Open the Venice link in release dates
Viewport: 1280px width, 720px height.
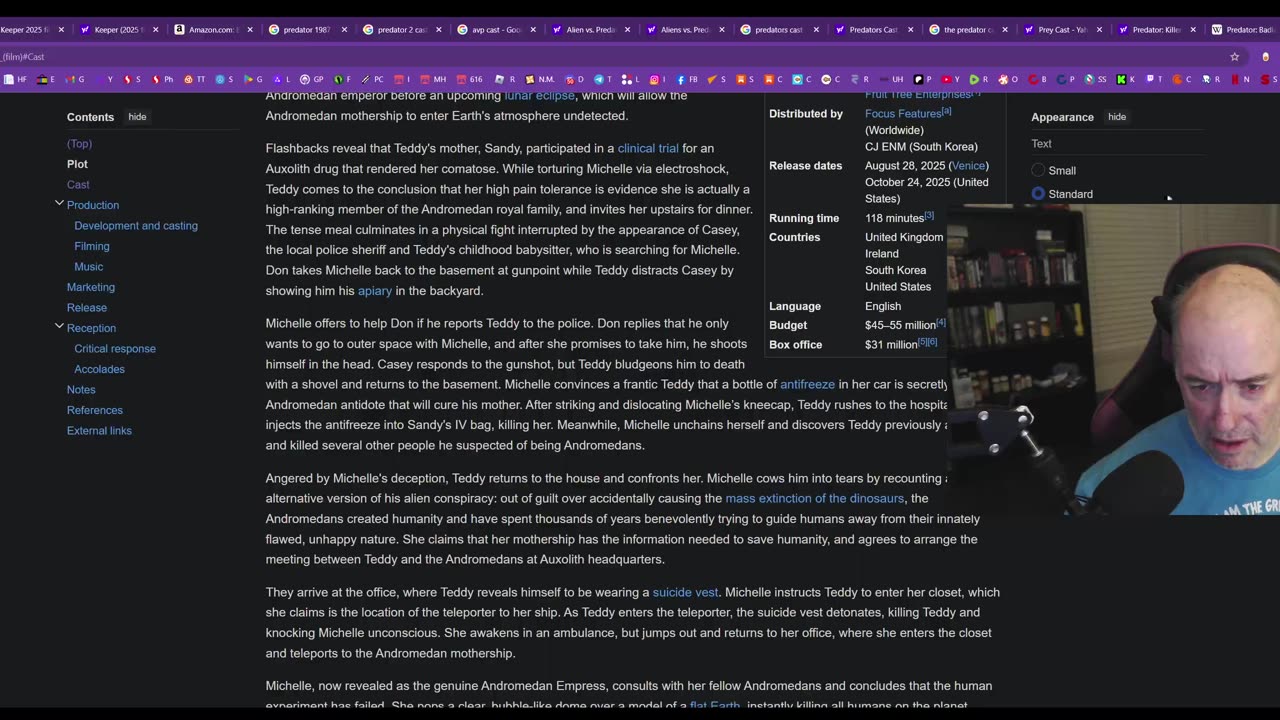click(968, 166)
